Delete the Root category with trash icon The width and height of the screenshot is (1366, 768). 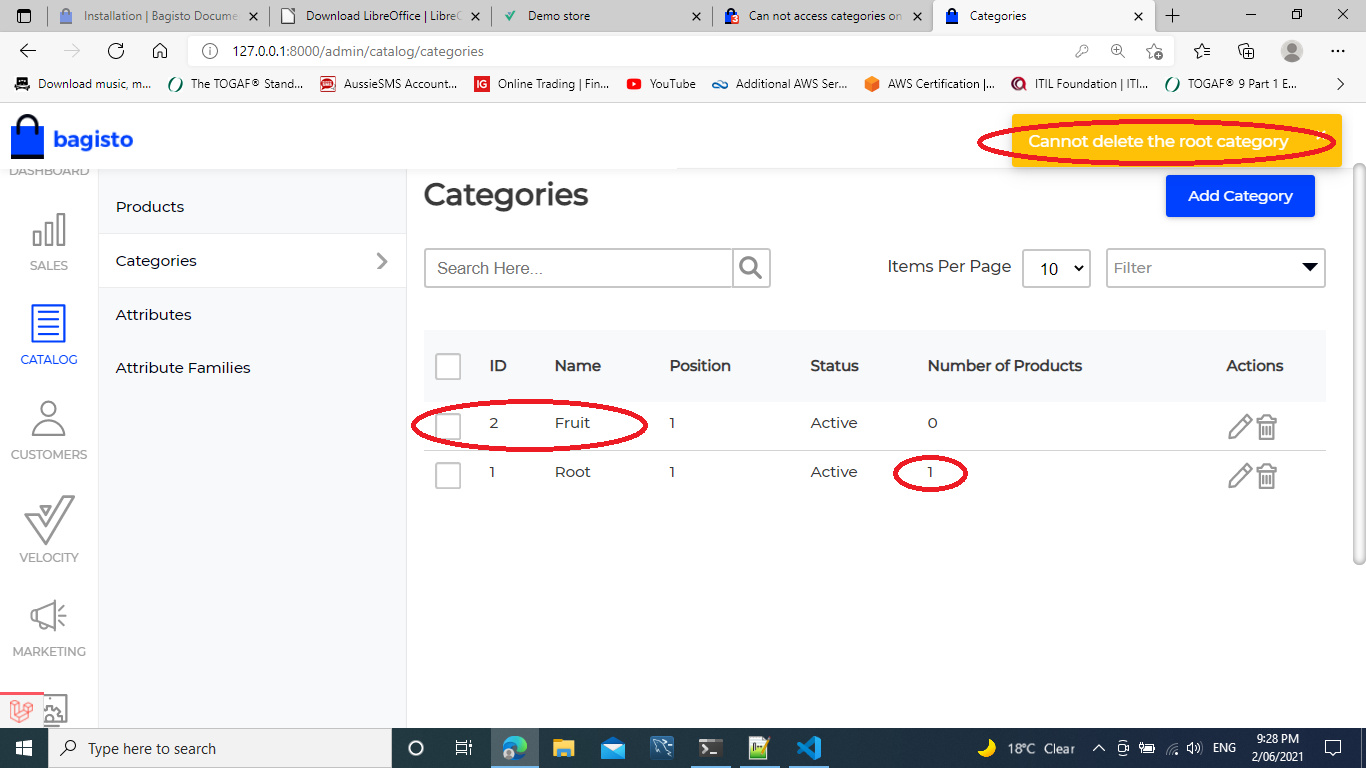tap(1266, 476)
